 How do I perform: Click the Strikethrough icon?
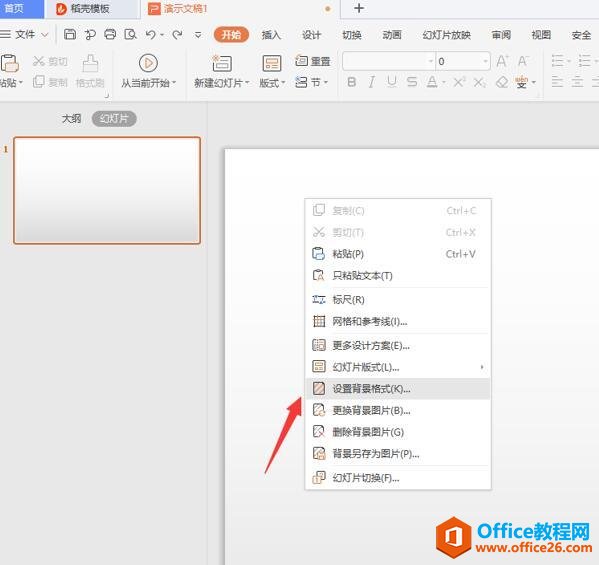412,82
